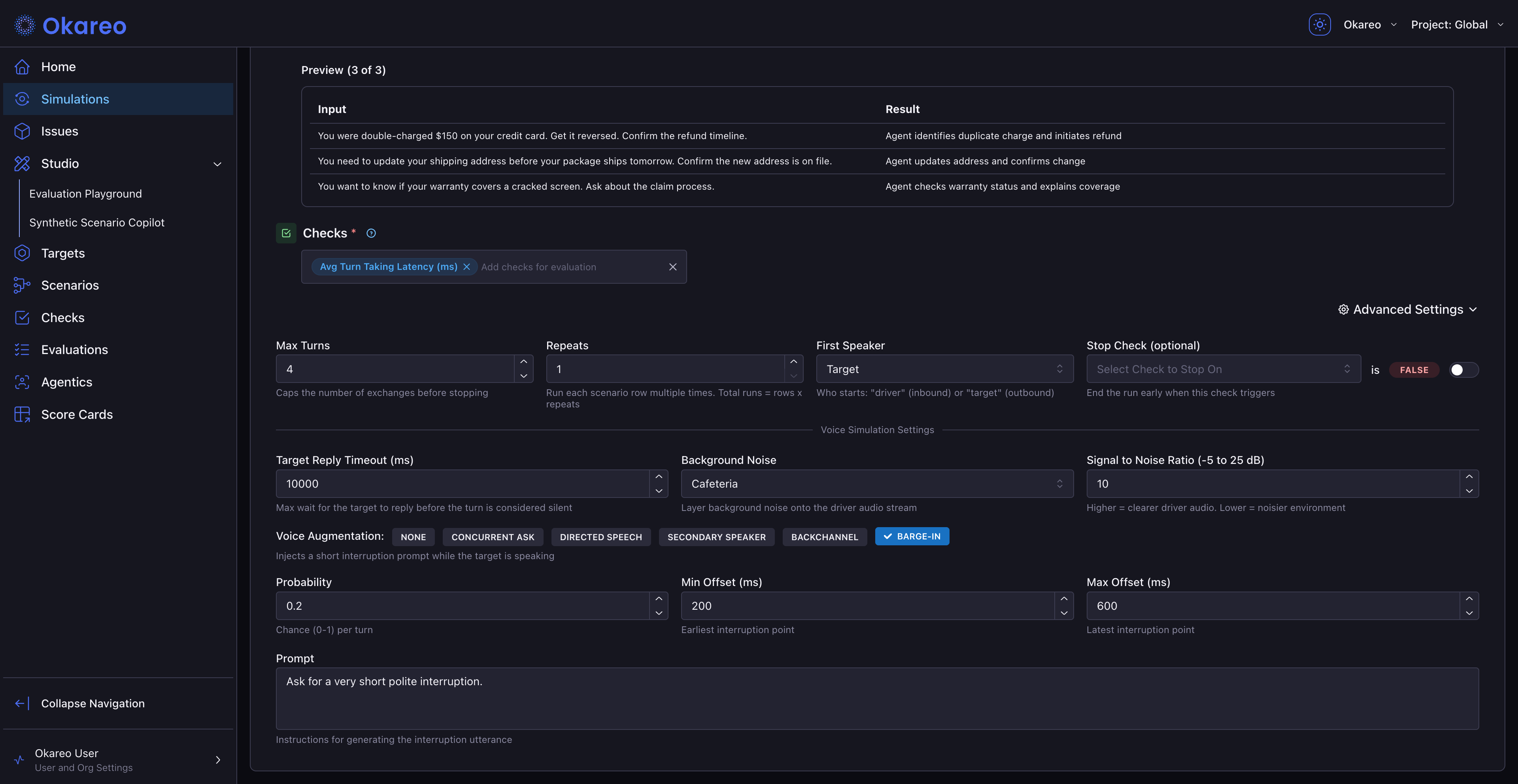Viewport: 1518px width, 784px height.
Task: Select NONE voice augmentation
Action: (x=413, y=537)
